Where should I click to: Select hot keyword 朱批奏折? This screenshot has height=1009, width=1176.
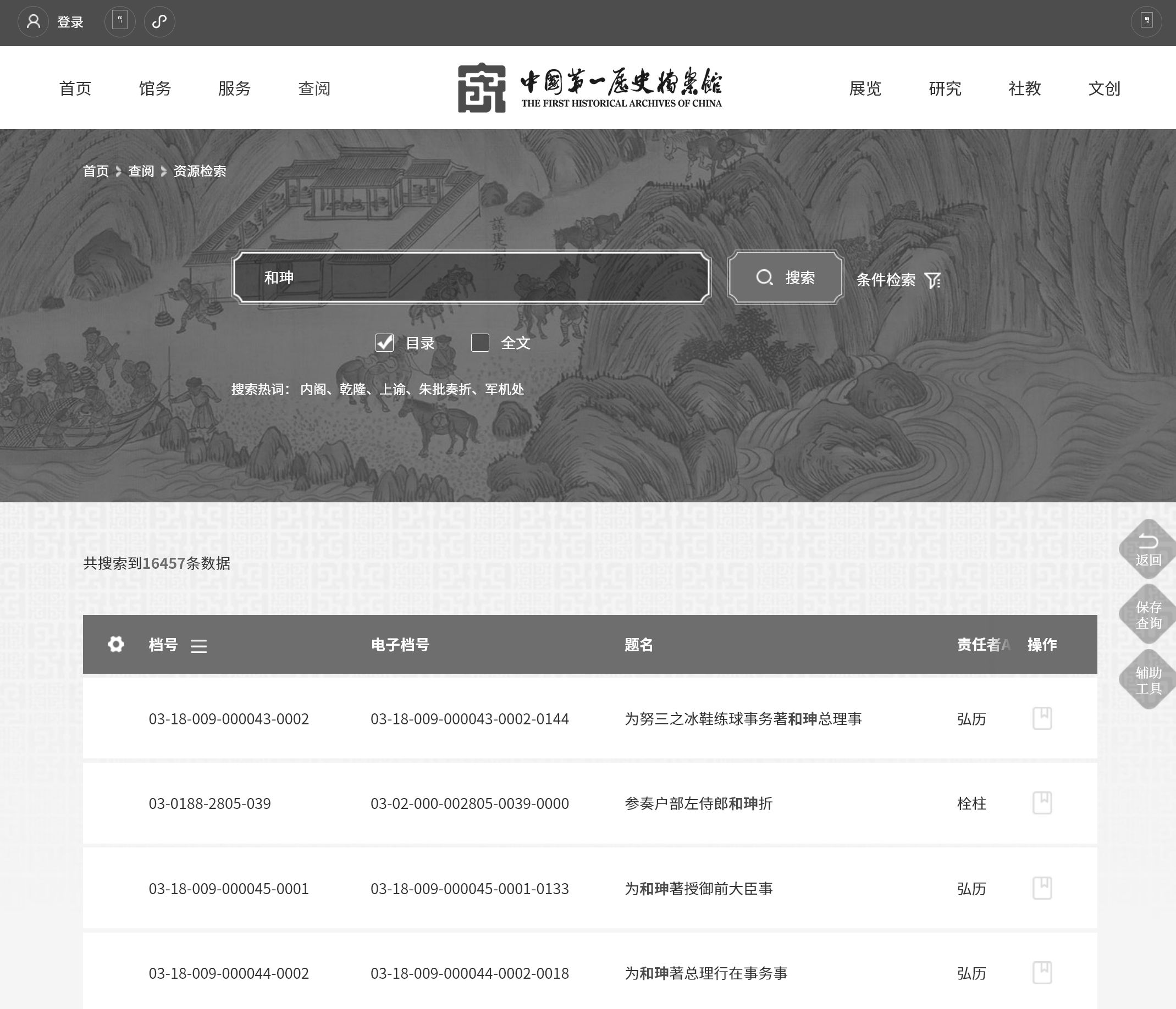[445, 389]
